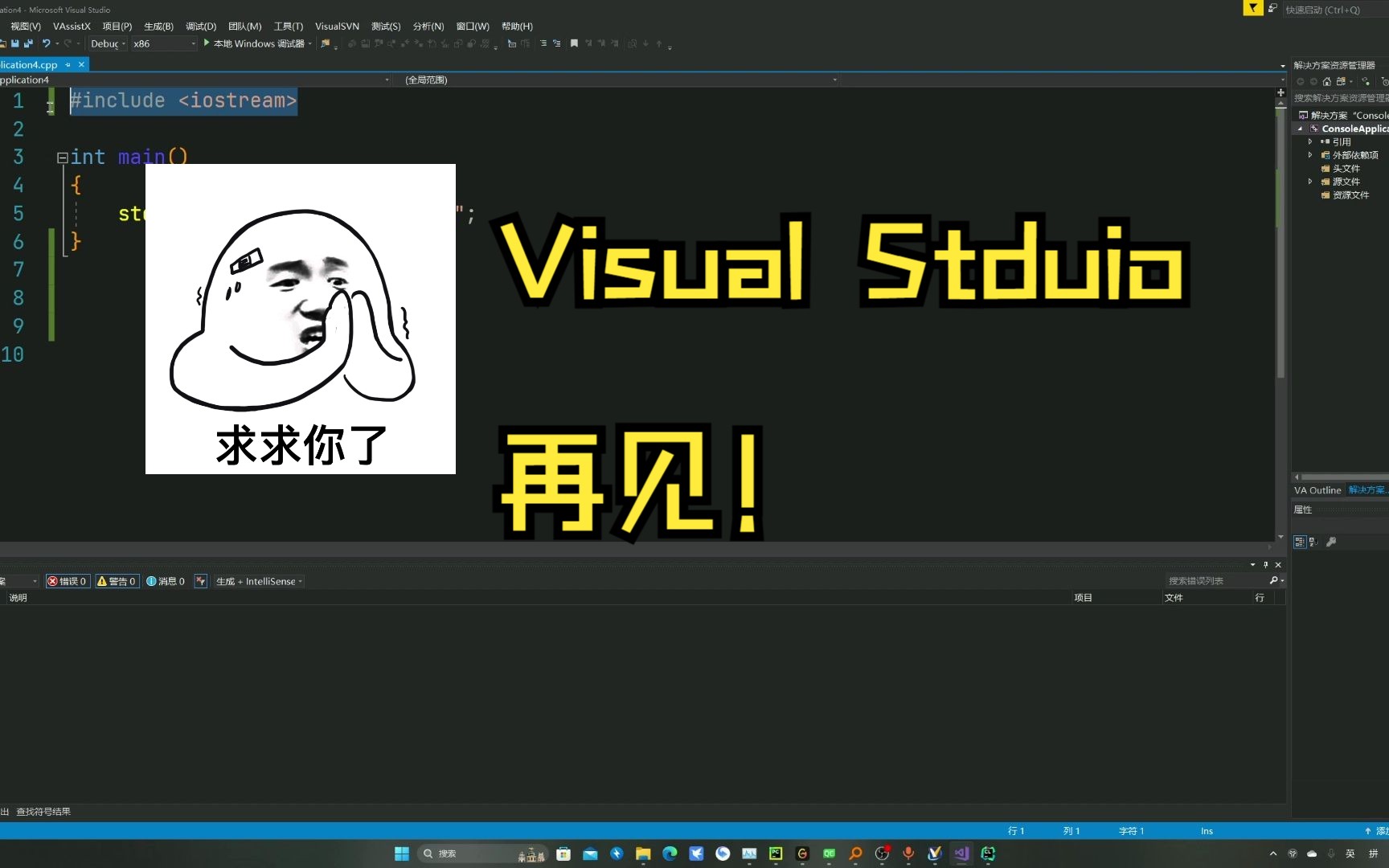
Task: Open the 团队(M) menu
Action: tap(245, 27)
